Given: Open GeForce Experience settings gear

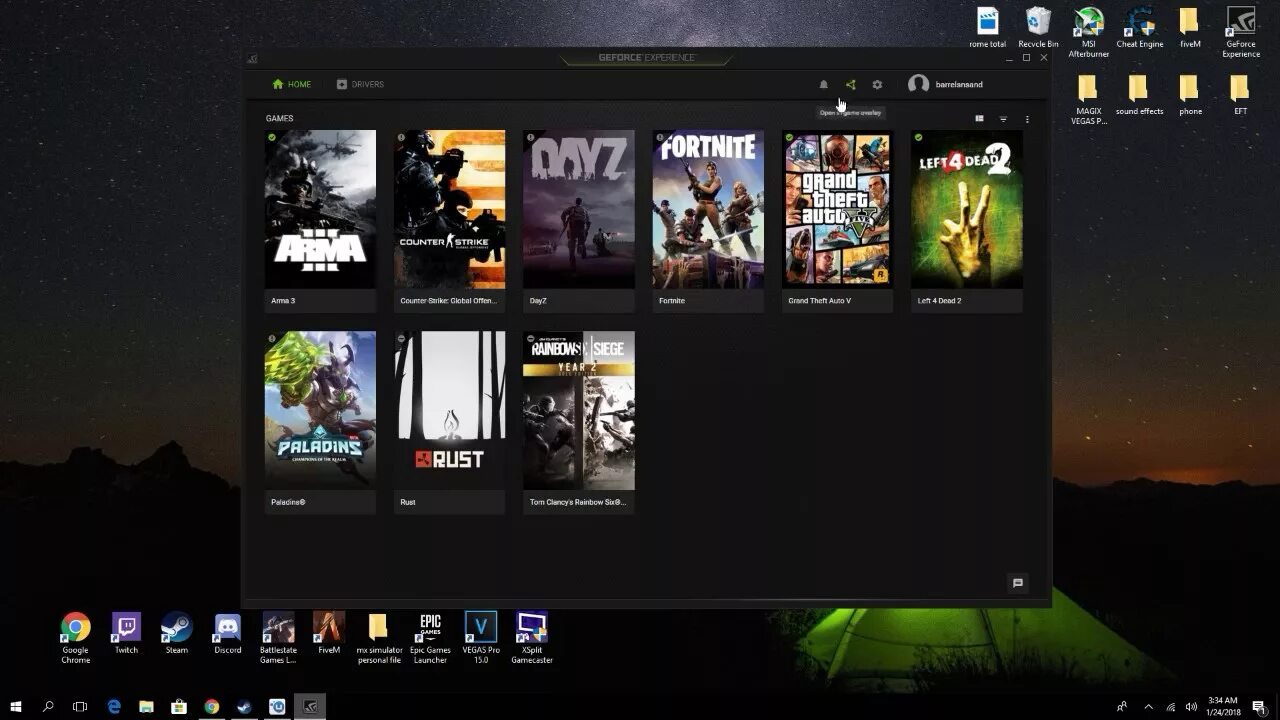Looking at the screenshot, I should pos(877,85).
